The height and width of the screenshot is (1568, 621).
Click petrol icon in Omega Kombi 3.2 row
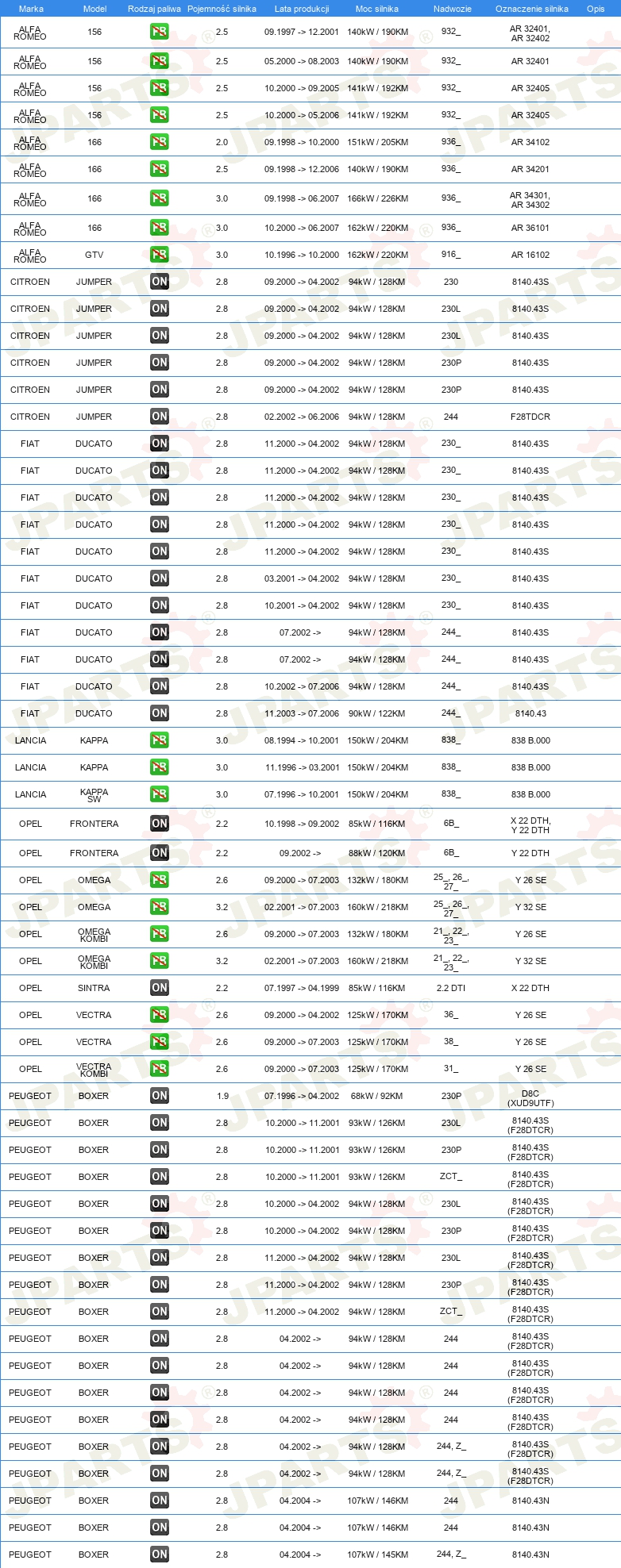[160, 961]
